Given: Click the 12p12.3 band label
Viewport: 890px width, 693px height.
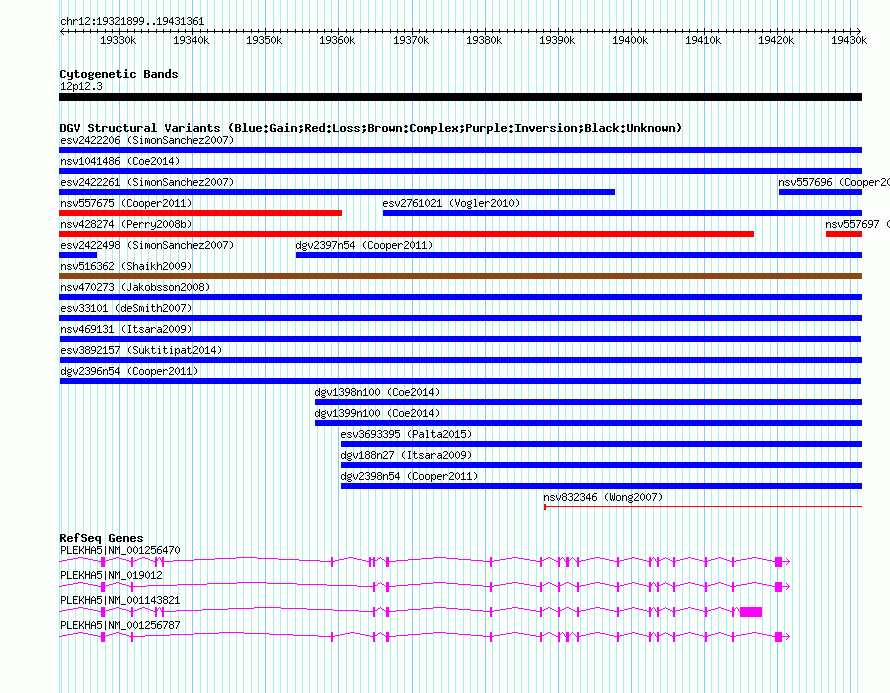Looking at the screenshot, I should [82, 86].
